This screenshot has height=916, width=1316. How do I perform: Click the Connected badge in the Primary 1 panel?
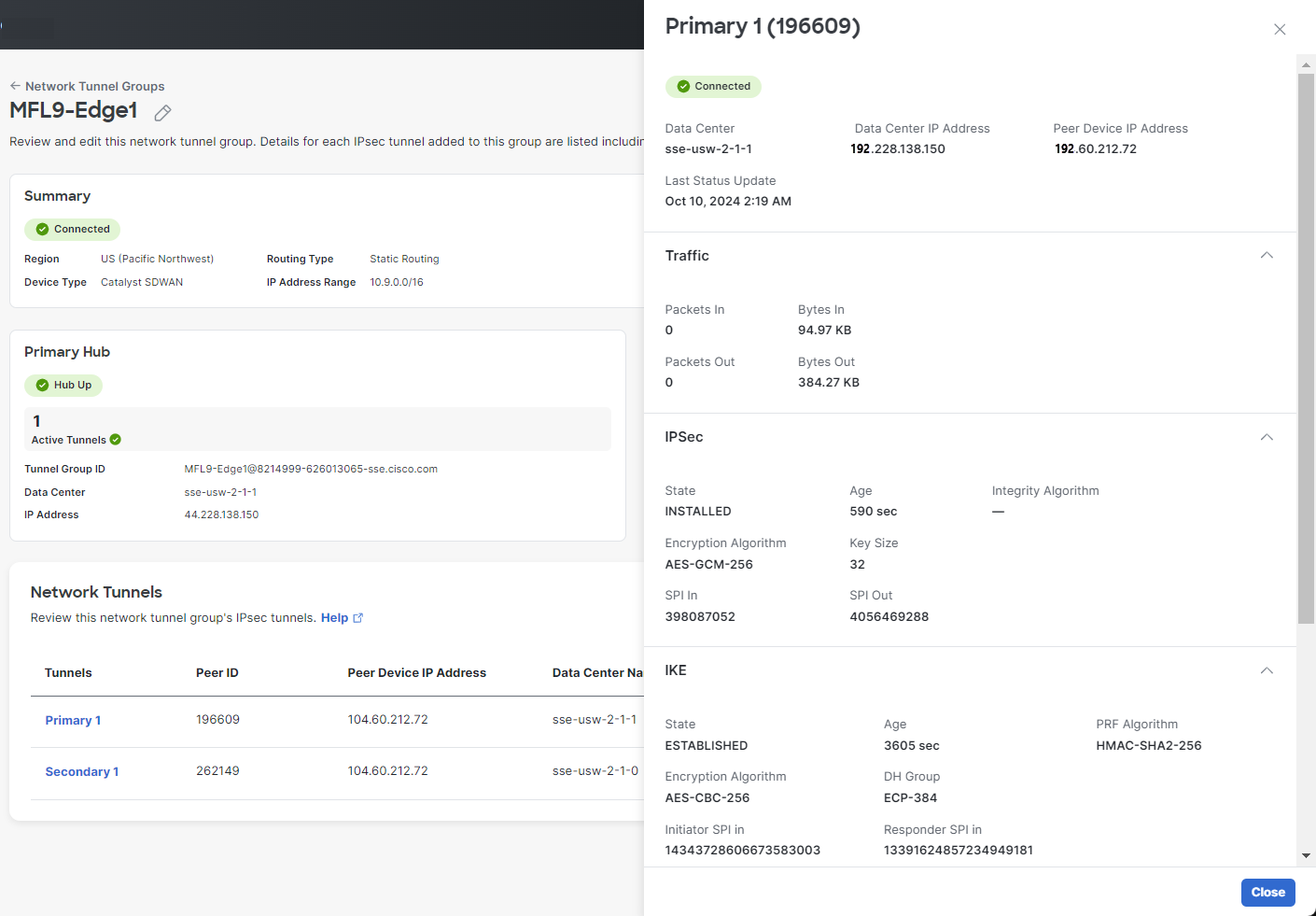click(713, 86)
